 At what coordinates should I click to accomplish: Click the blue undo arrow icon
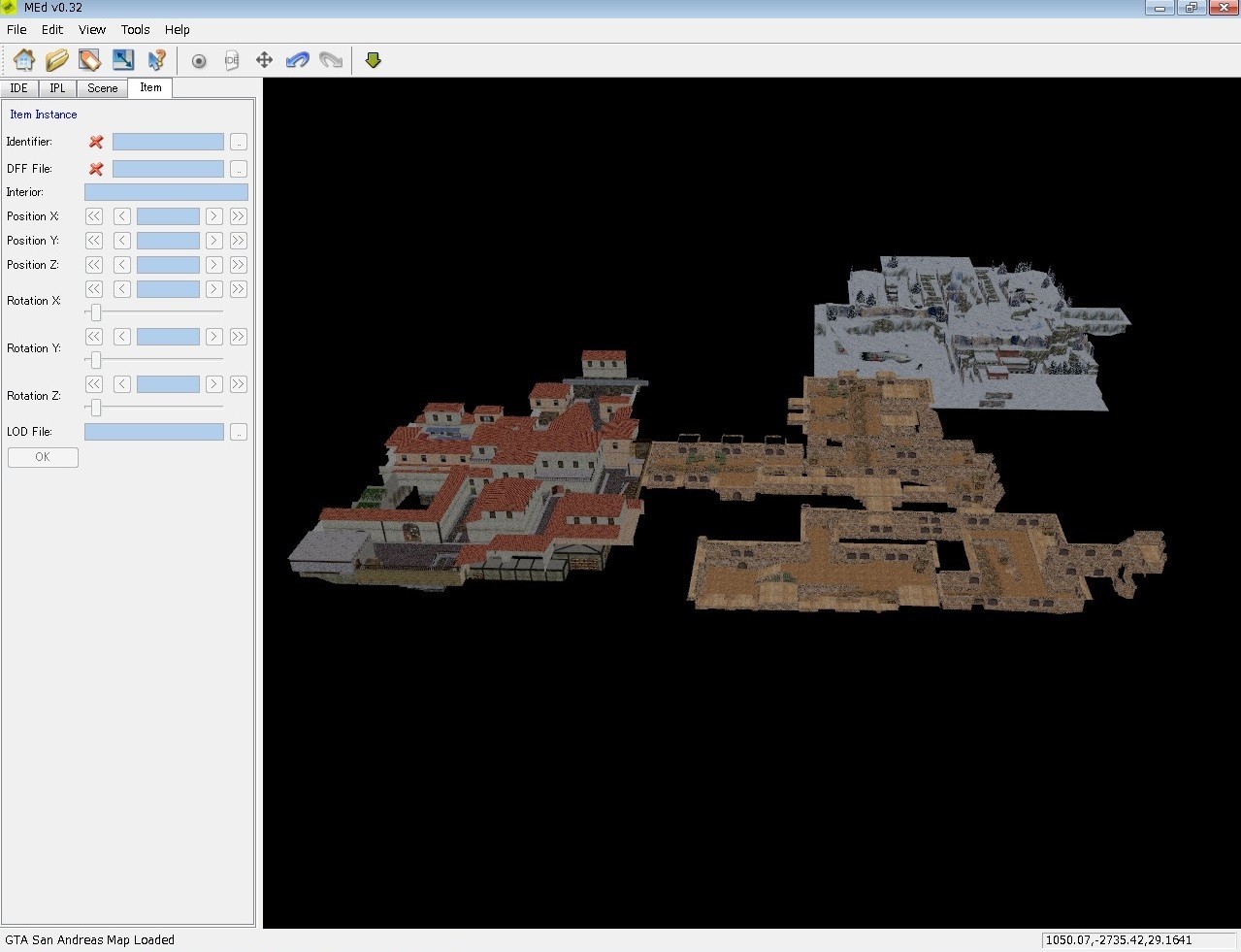click(x=297, y=60)
